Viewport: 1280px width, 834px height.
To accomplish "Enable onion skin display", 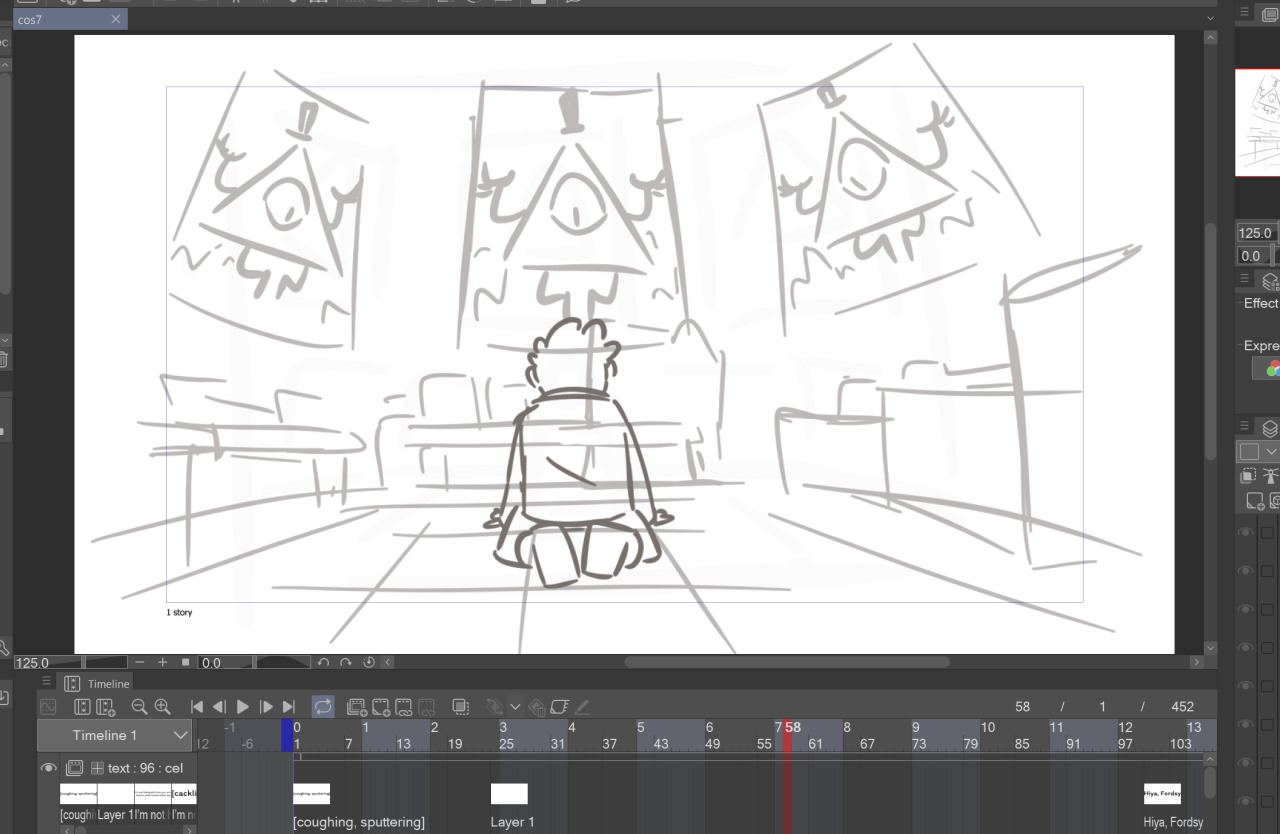I will 460,707.
